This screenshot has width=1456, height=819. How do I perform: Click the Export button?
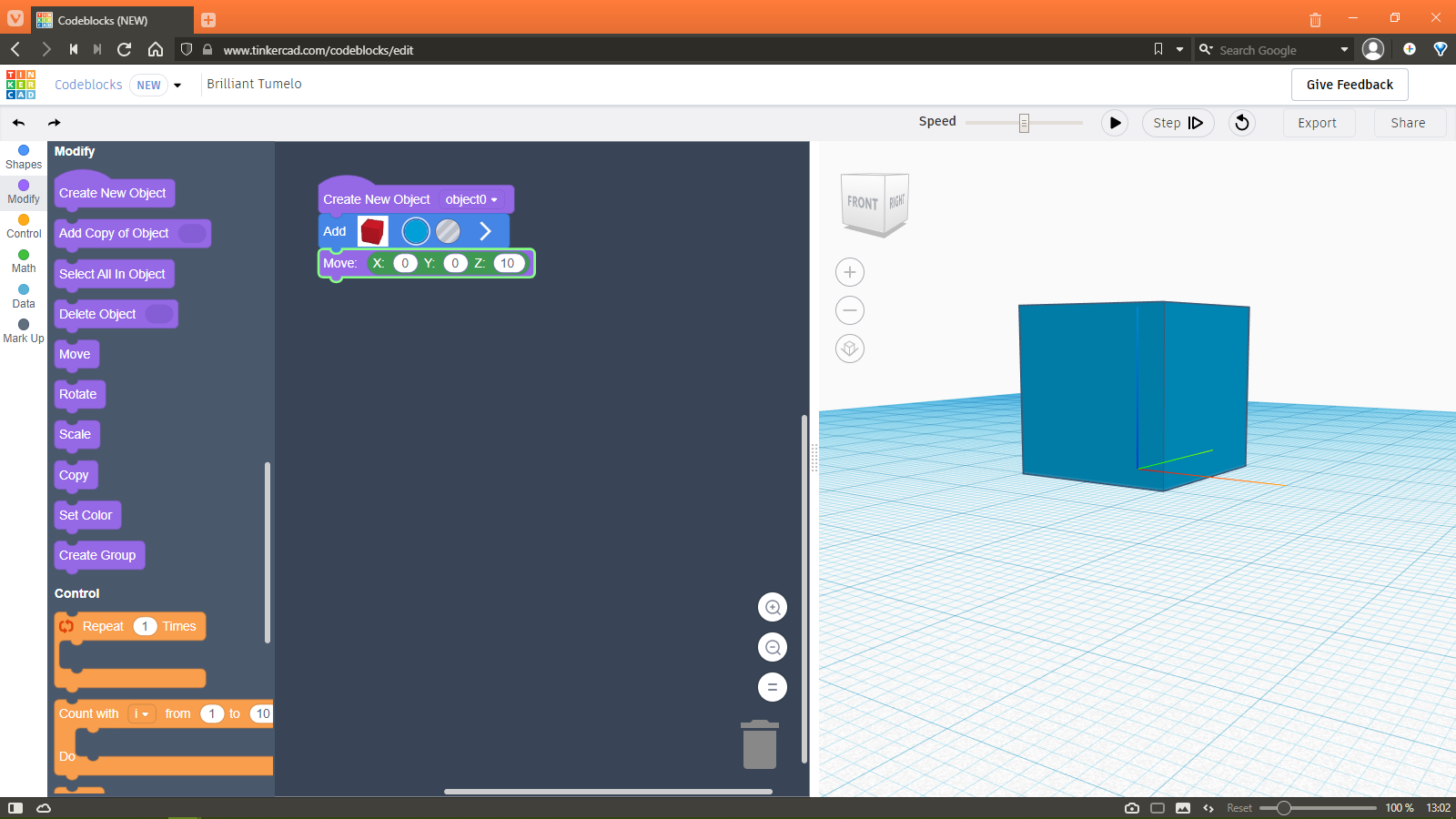click(1317, 123)
